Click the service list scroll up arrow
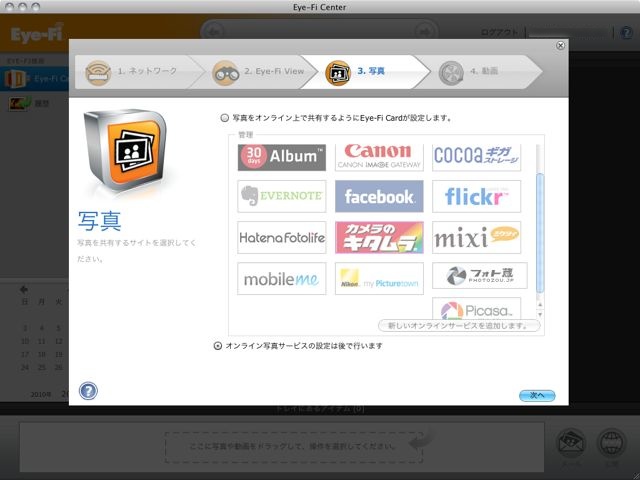Viewport: 640px width, 480px height. tap(540, 304)
